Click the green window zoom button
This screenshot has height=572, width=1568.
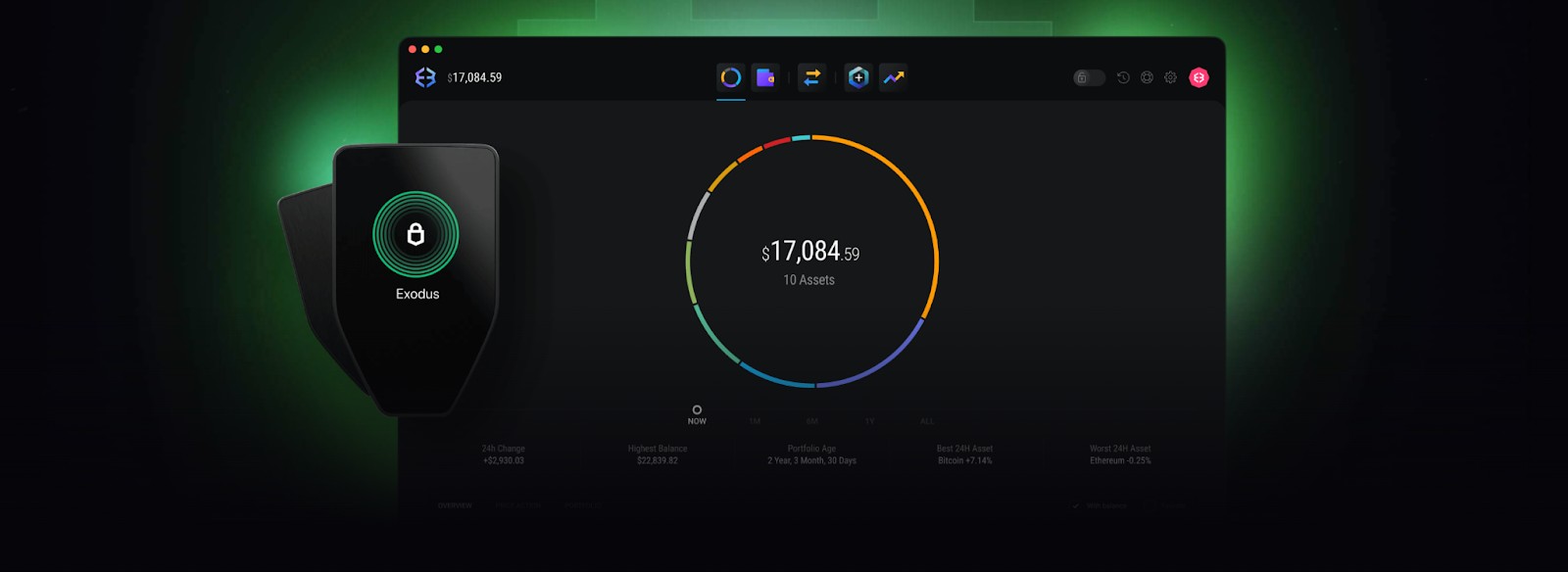[x=438, y=49]
